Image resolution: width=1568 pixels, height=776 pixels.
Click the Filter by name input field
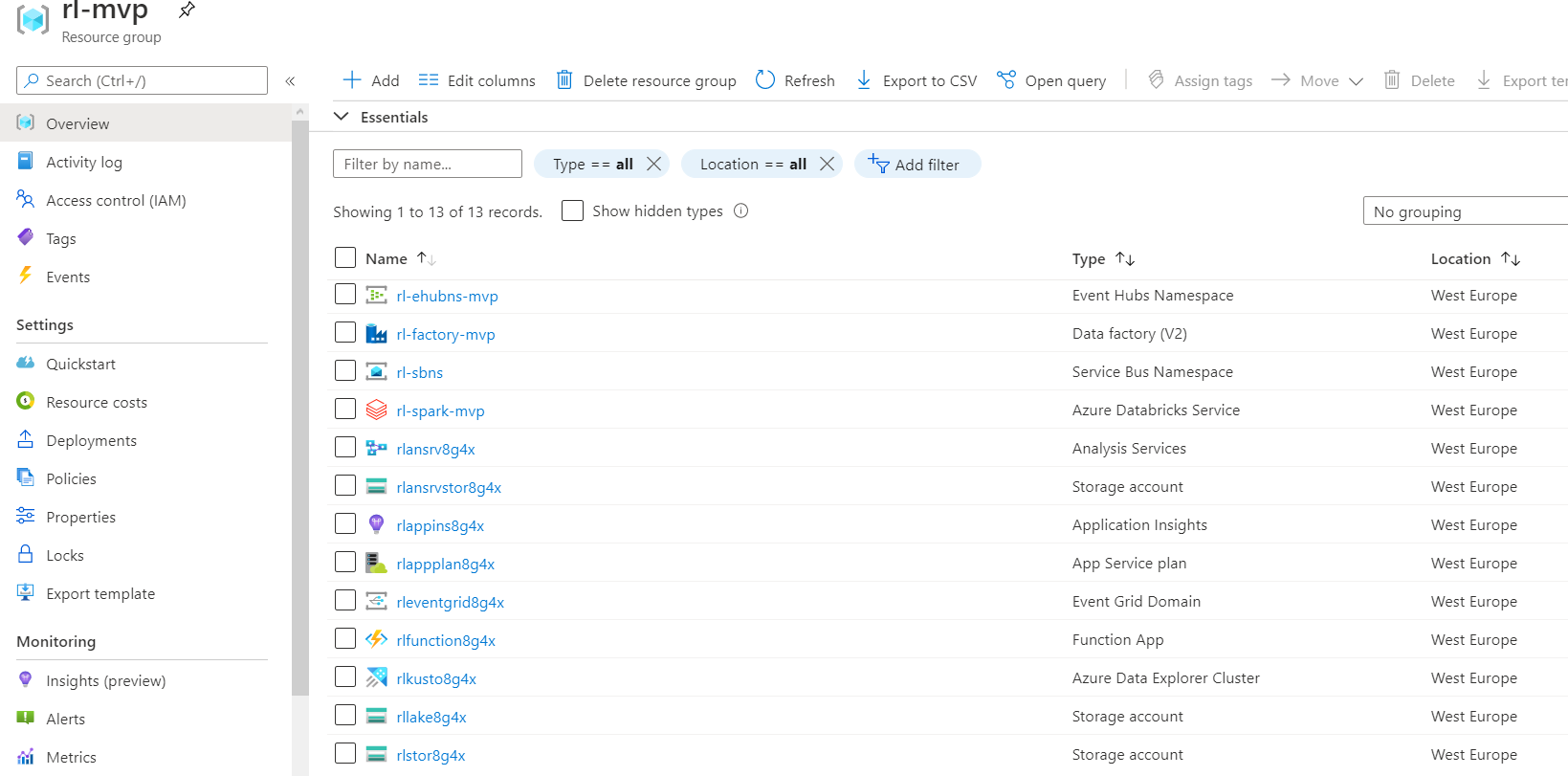[427, 165]
